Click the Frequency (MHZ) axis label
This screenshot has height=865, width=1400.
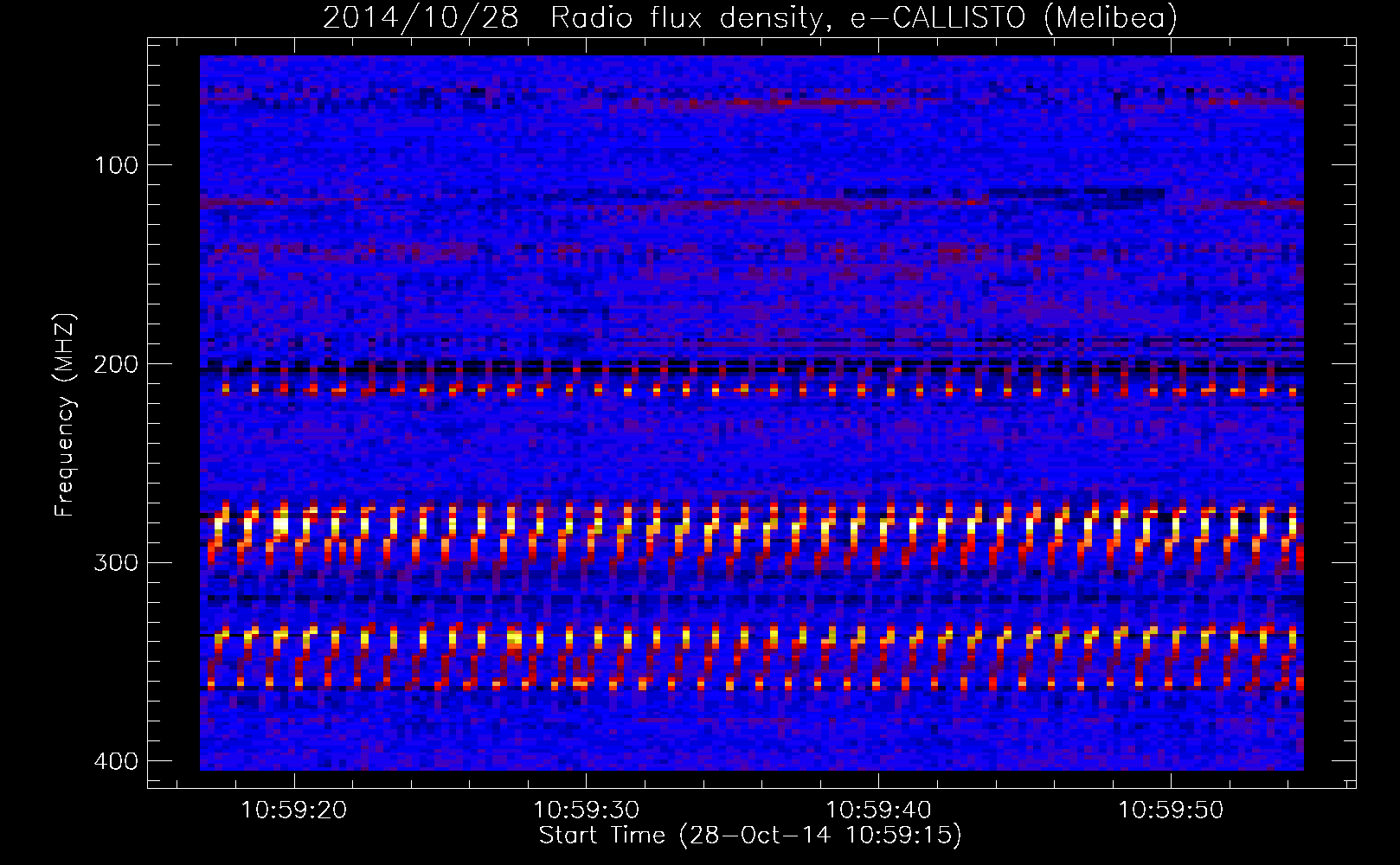[x=66, y=415]
